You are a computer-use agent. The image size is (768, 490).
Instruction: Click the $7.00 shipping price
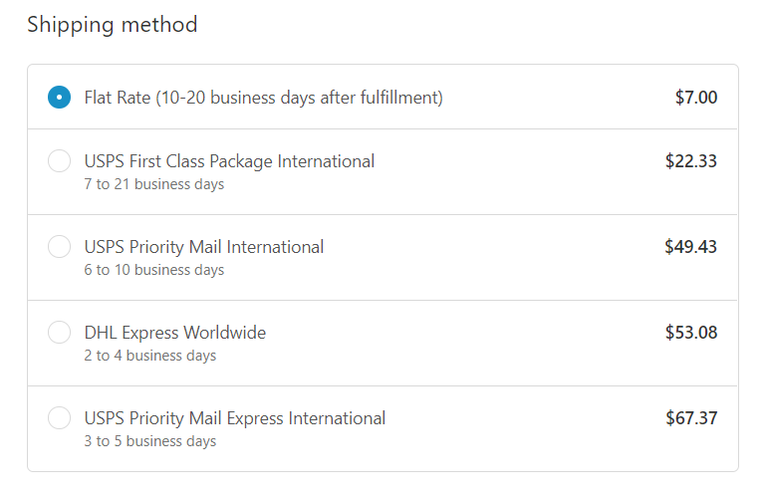point(696,97)
